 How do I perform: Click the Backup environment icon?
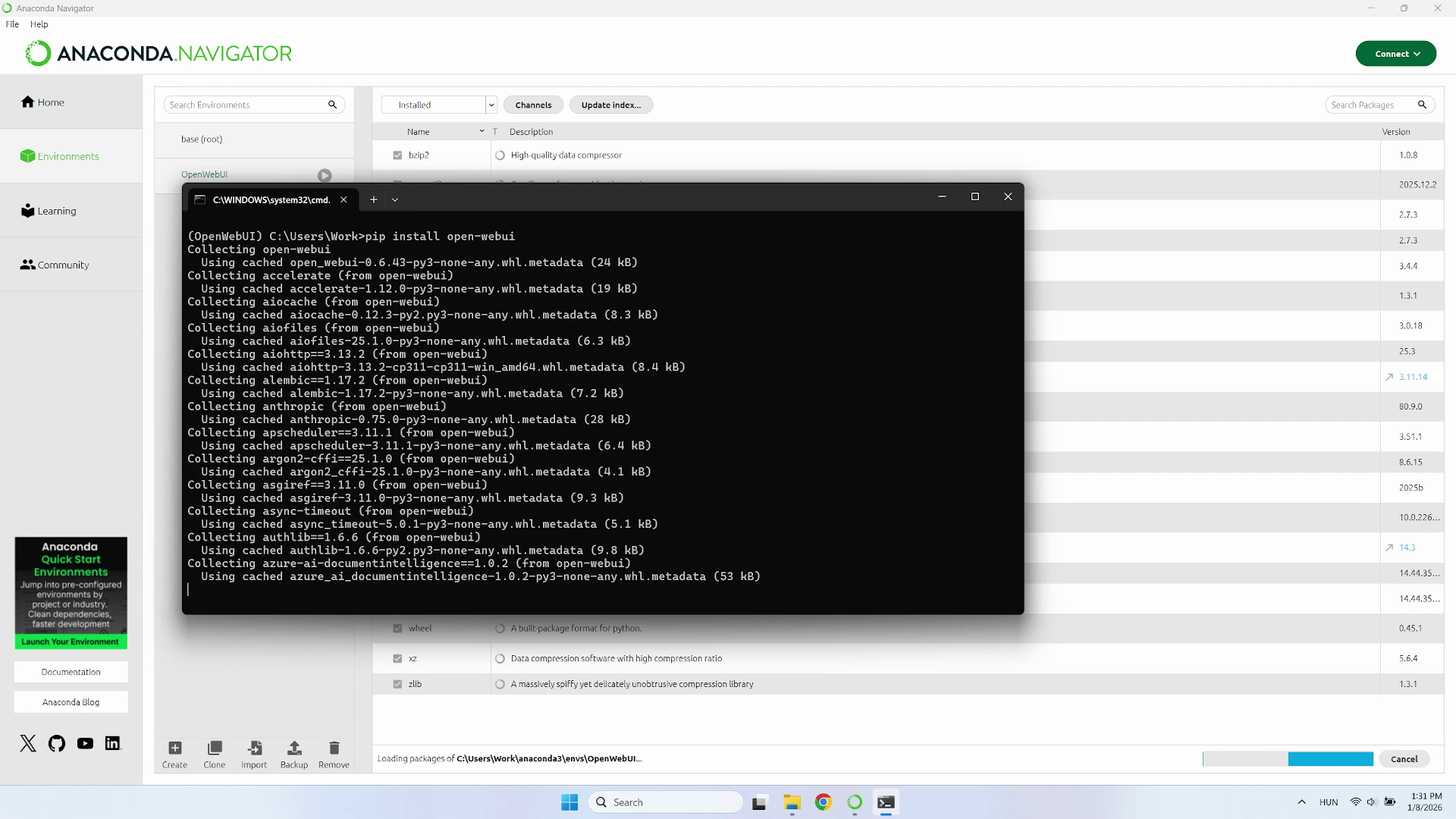294,748
